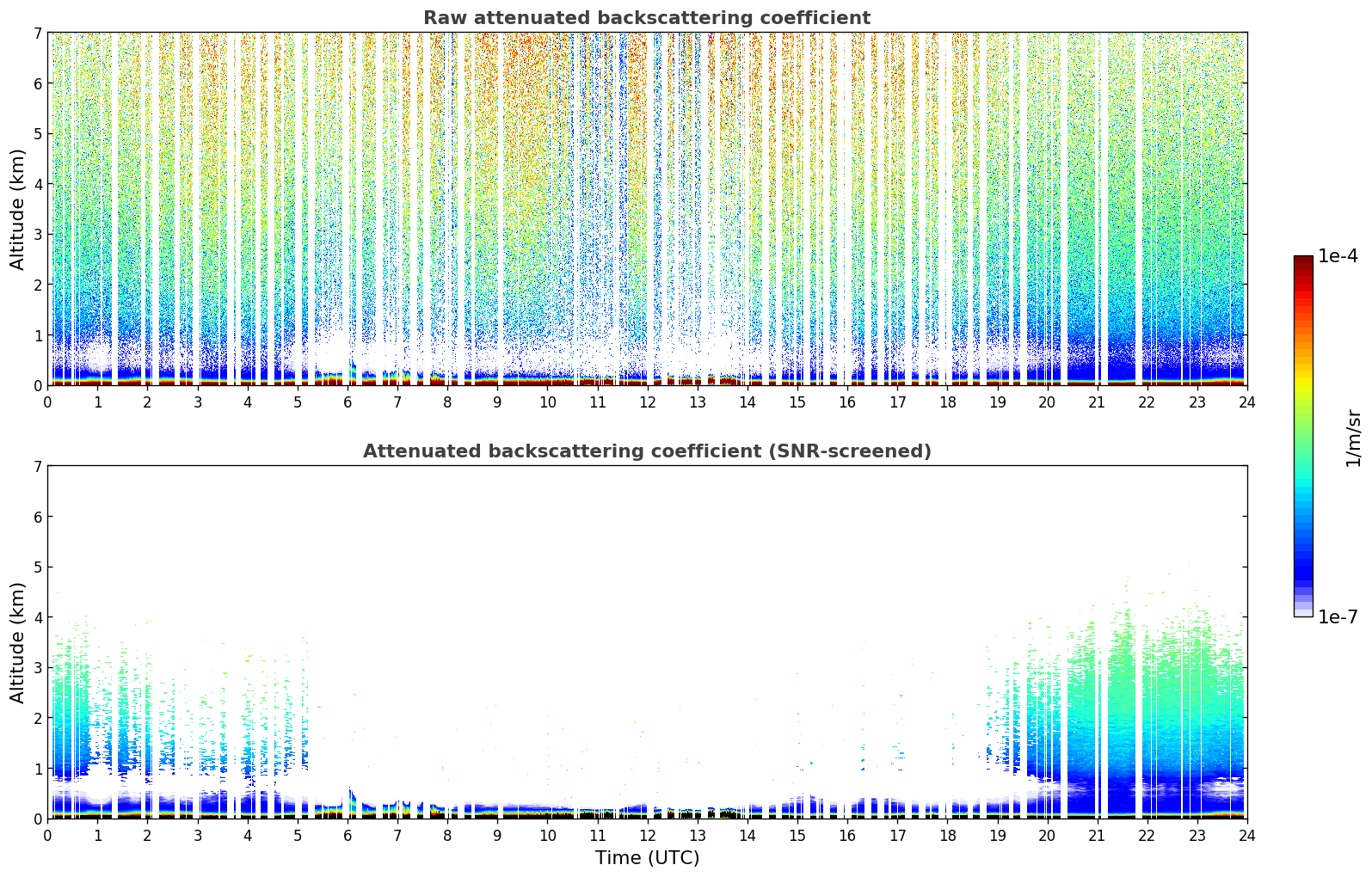Click the top plot y-axis tick '3'
The width and height of the screenshot is (1372, 877).
[x=38, y=235]
